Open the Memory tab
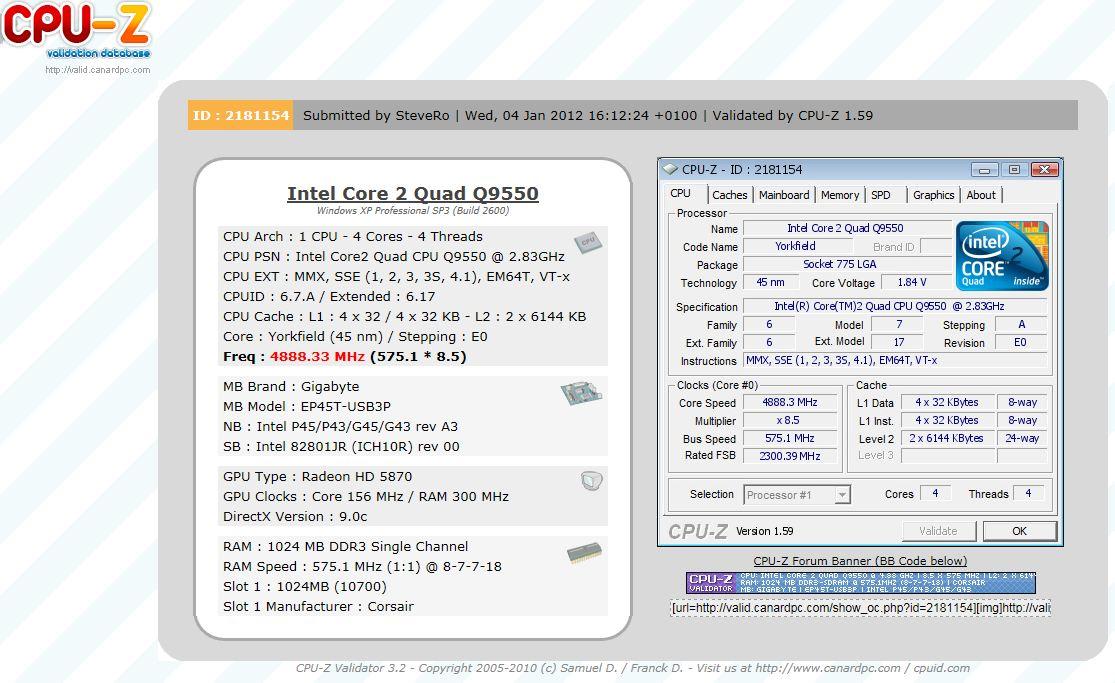The image size is (1115, 683). 840,195
